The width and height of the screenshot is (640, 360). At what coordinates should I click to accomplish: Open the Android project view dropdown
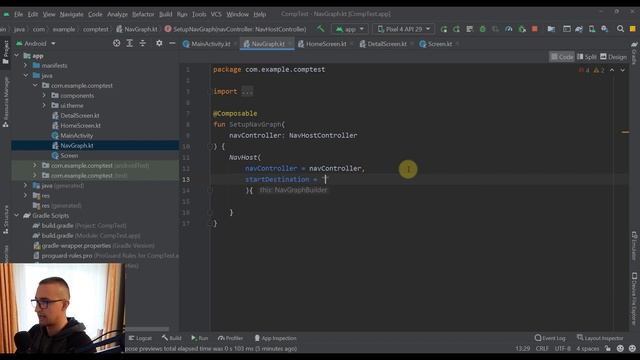[36, 43]
